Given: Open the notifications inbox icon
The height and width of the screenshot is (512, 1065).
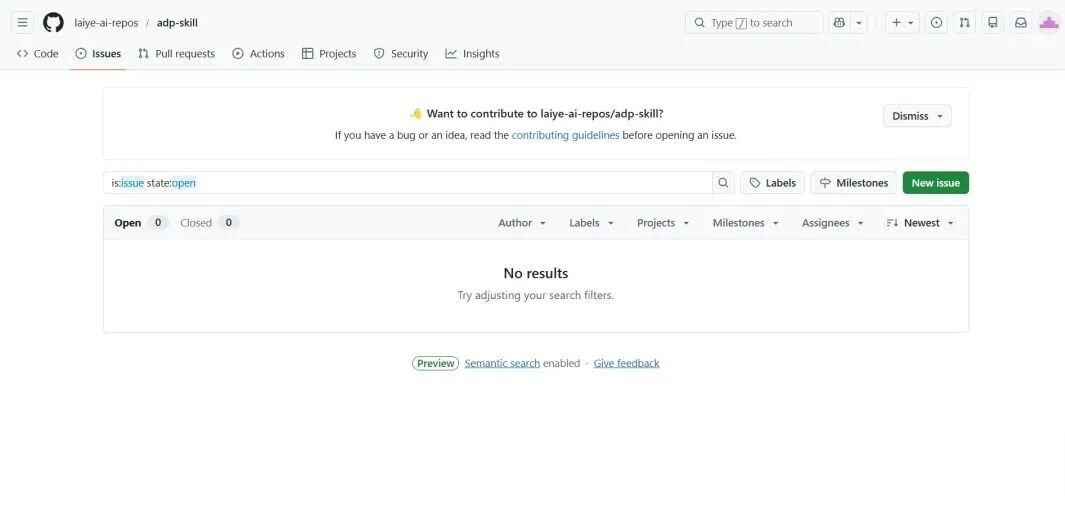Looking at the screenshot, I should point(1020,22).
